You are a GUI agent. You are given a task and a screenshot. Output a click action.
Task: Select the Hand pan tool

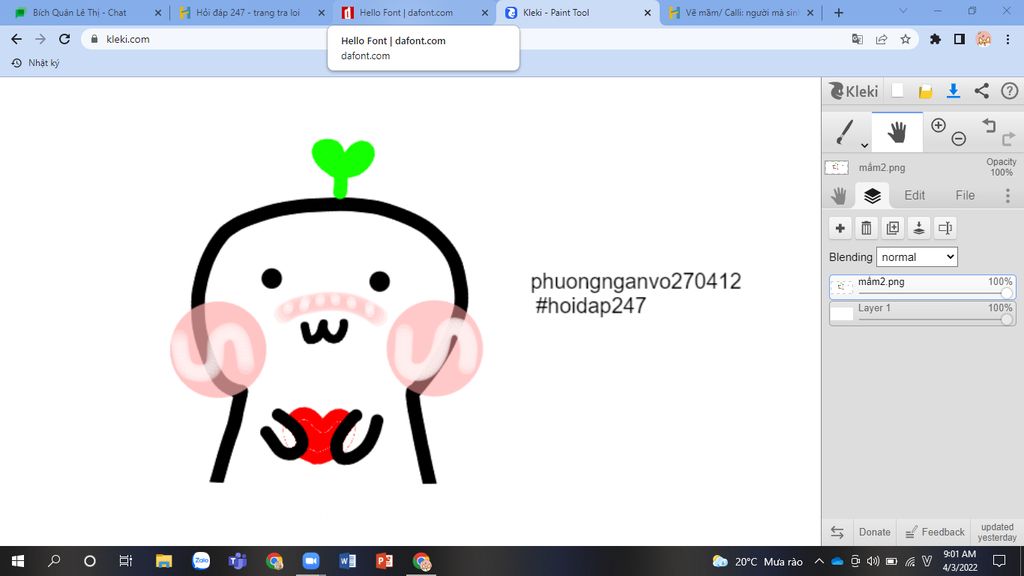[897, 132]
